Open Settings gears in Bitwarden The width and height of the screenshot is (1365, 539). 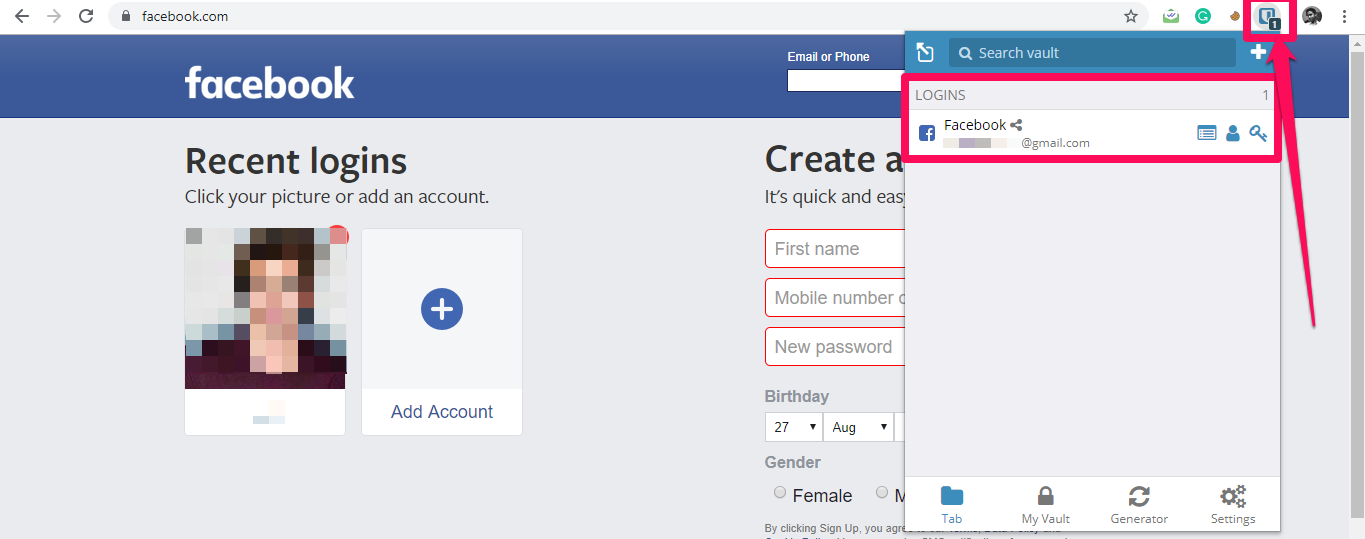(x=1233, y=505)
